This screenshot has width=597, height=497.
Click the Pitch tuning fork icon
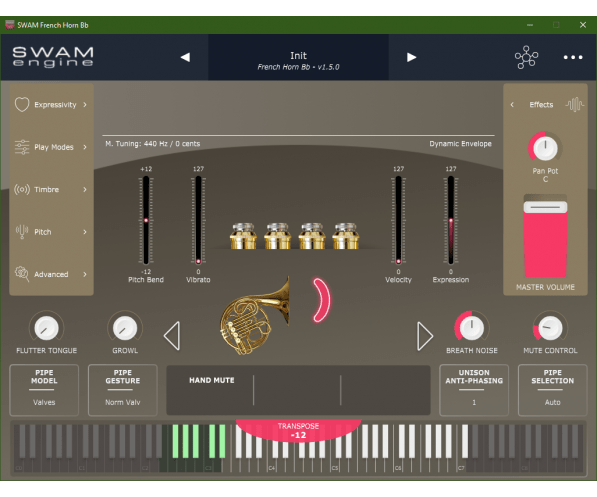[x=22, y=232]
